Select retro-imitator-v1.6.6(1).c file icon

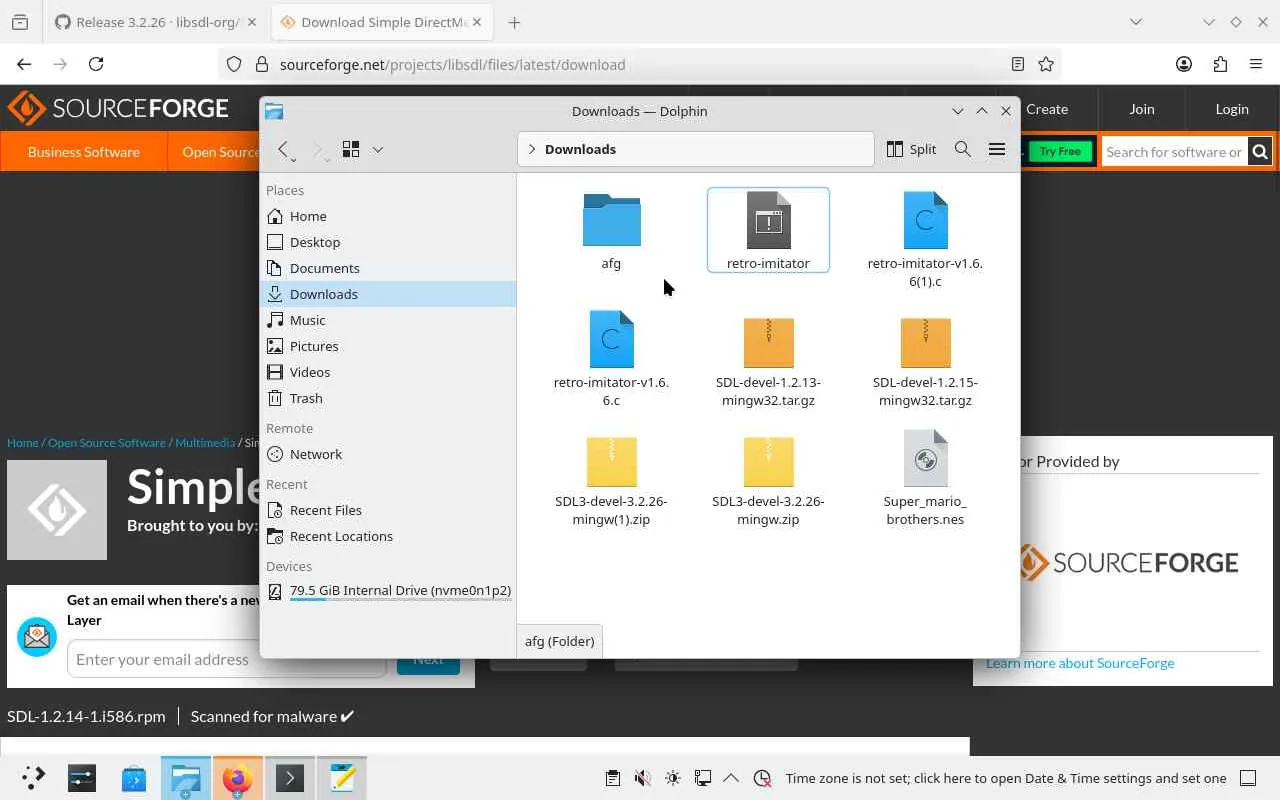pyautogui.click(x=925, y=220)
